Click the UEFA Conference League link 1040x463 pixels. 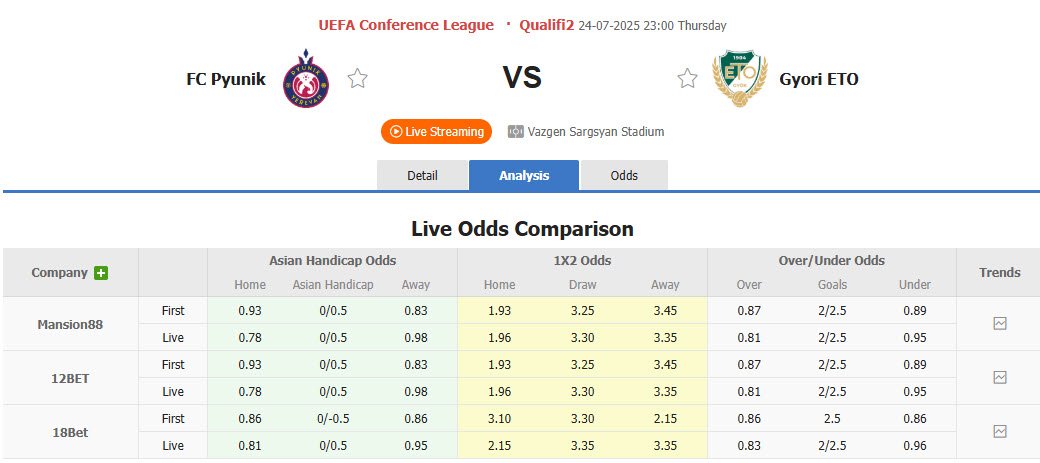406,25
